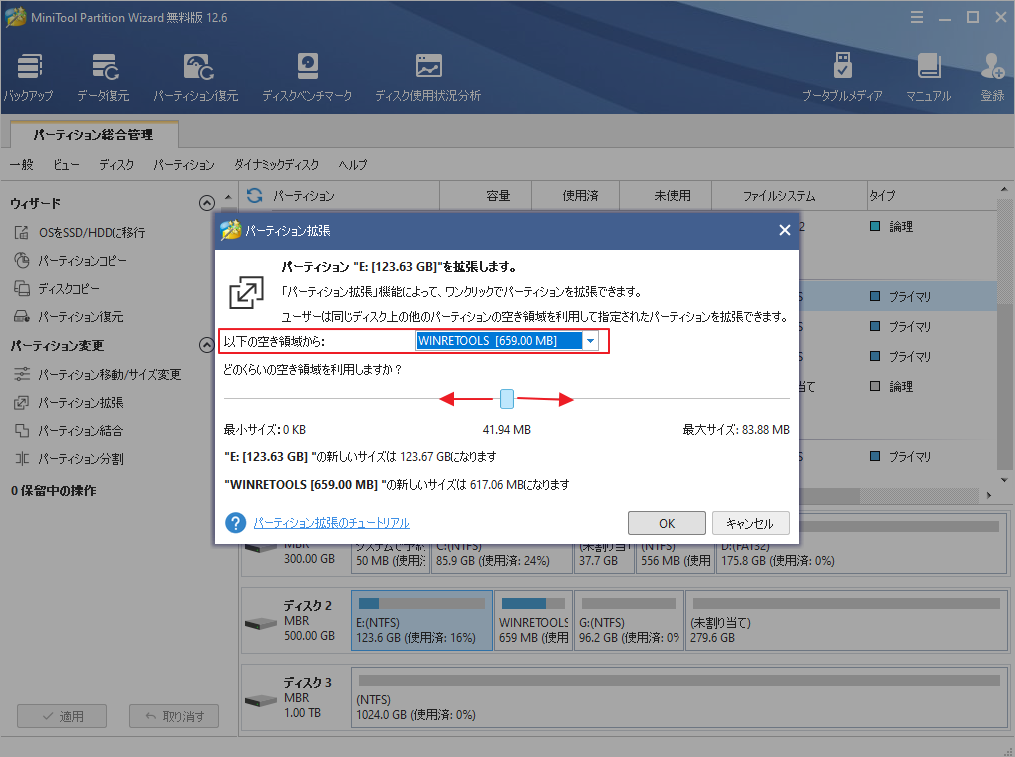This screenshot has width=1015, height=757.
Task: Sort by the 使用済 column header
Action: click(575, 196)
